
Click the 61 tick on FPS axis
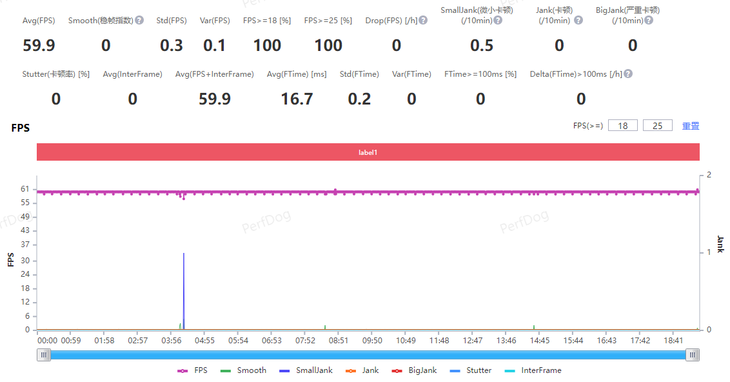point(25,189)
